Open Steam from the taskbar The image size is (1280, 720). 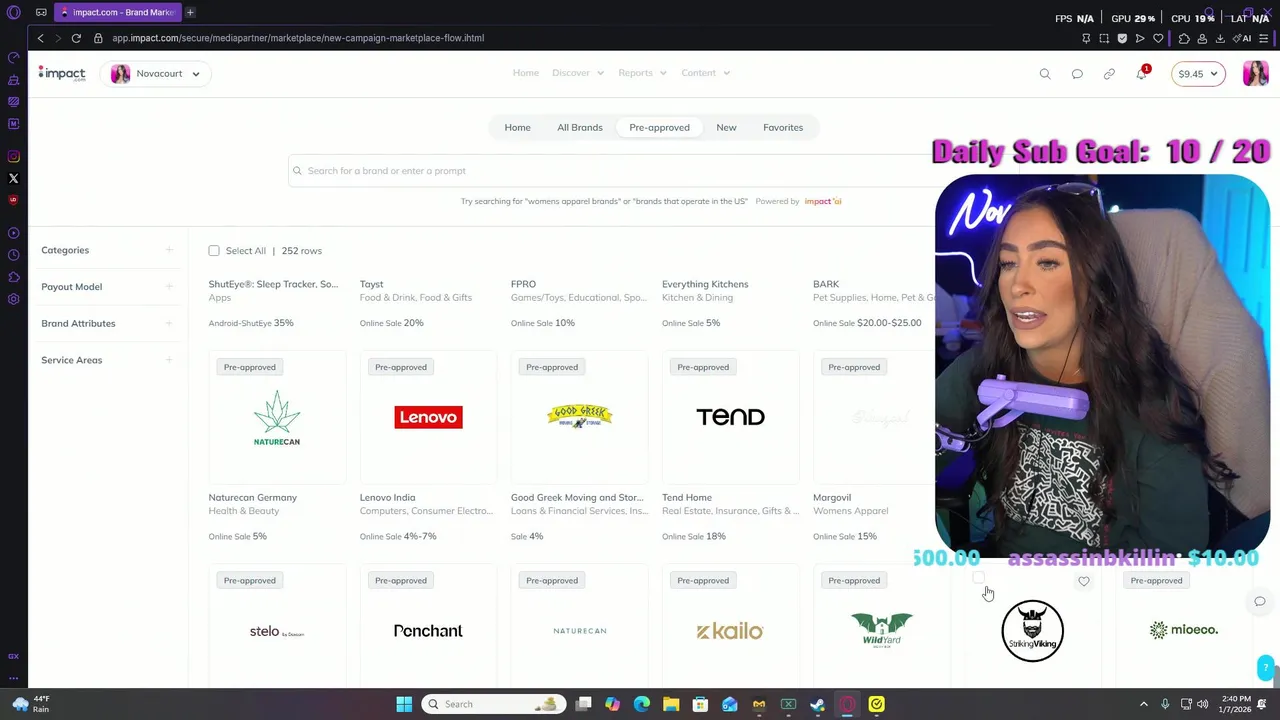click(817, 704)
